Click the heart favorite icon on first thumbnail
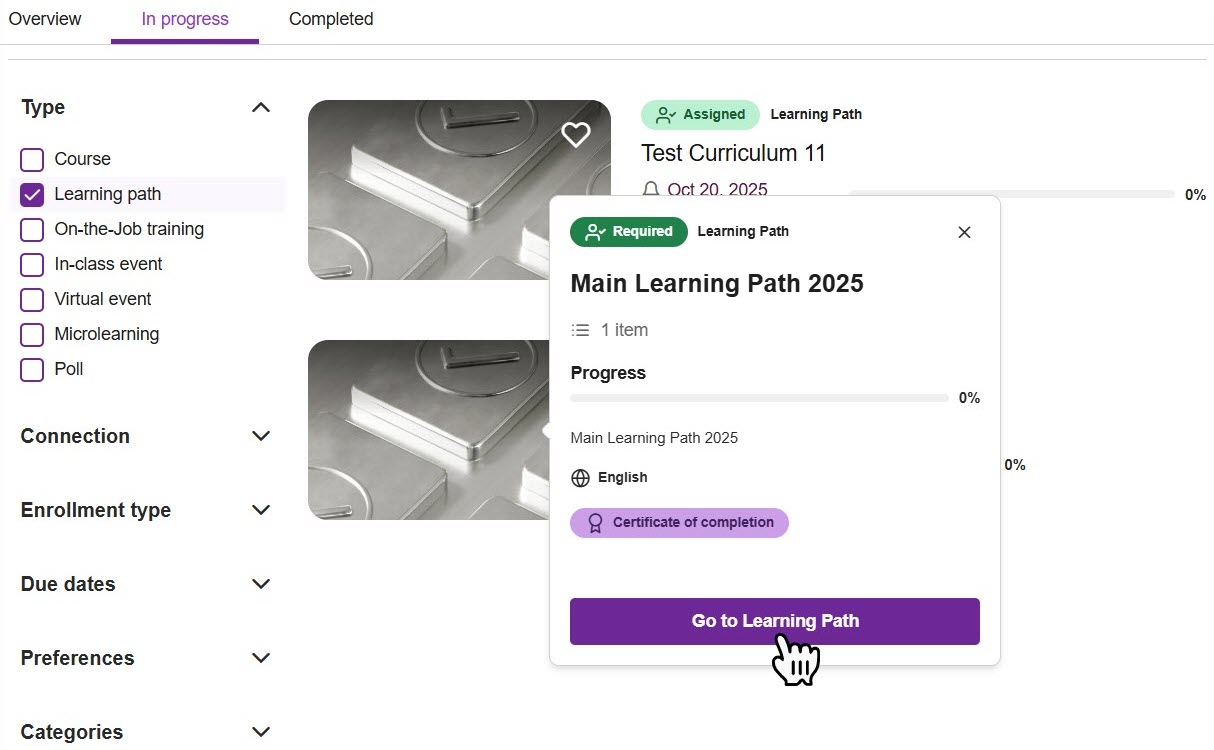 (575, 135)
